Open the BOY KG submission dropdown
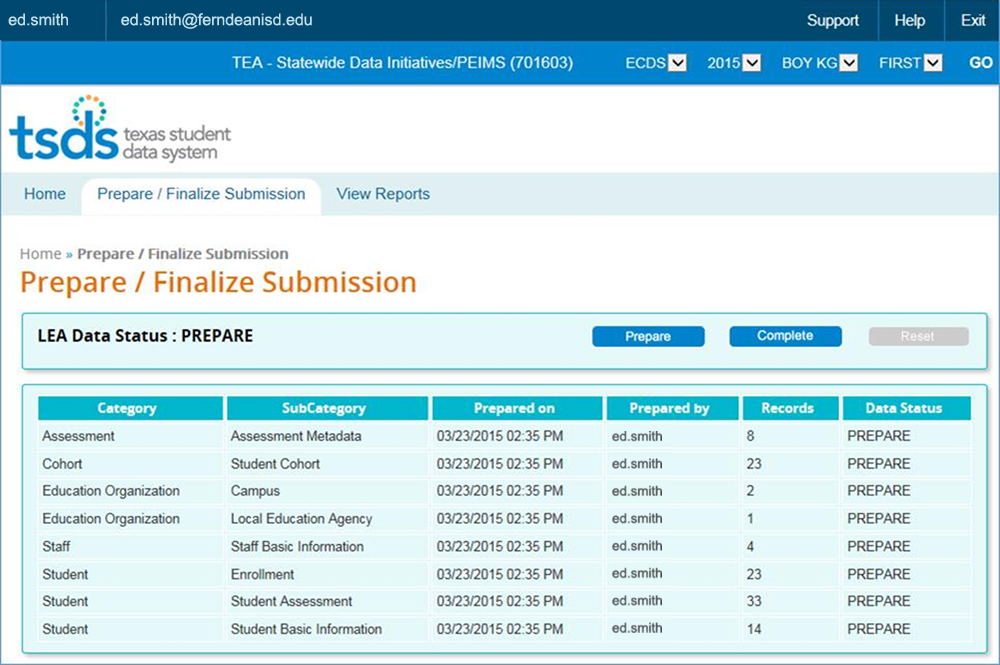The height and width of the screenshot is (665, 1000). tap(848, 63)
